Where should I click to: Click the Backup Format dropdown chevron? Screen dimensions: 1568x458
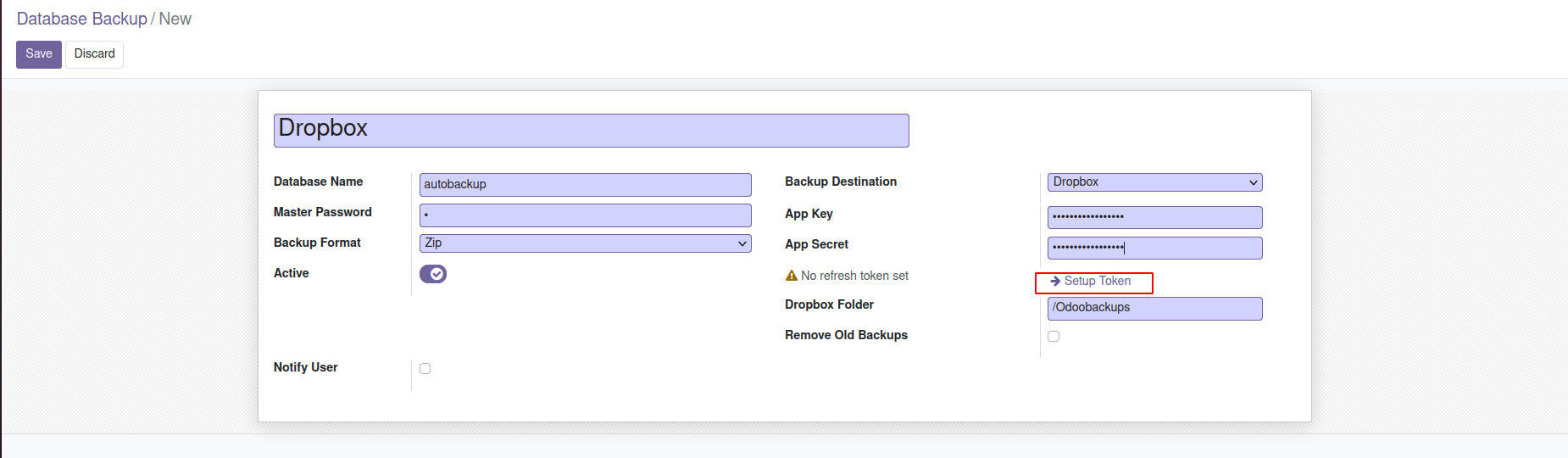[x=742, y=243]
